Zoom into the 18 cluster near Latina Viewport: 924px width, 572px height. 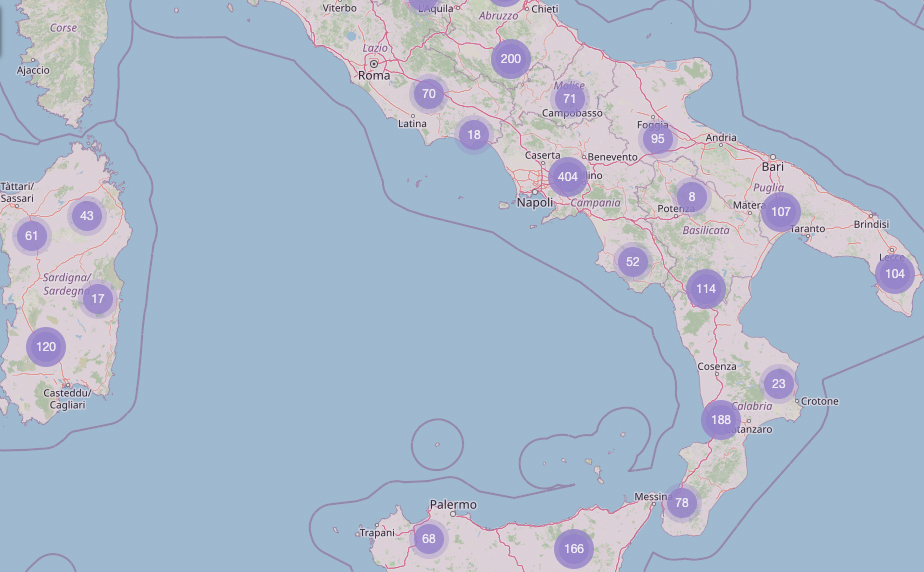(x=474, y=135)
